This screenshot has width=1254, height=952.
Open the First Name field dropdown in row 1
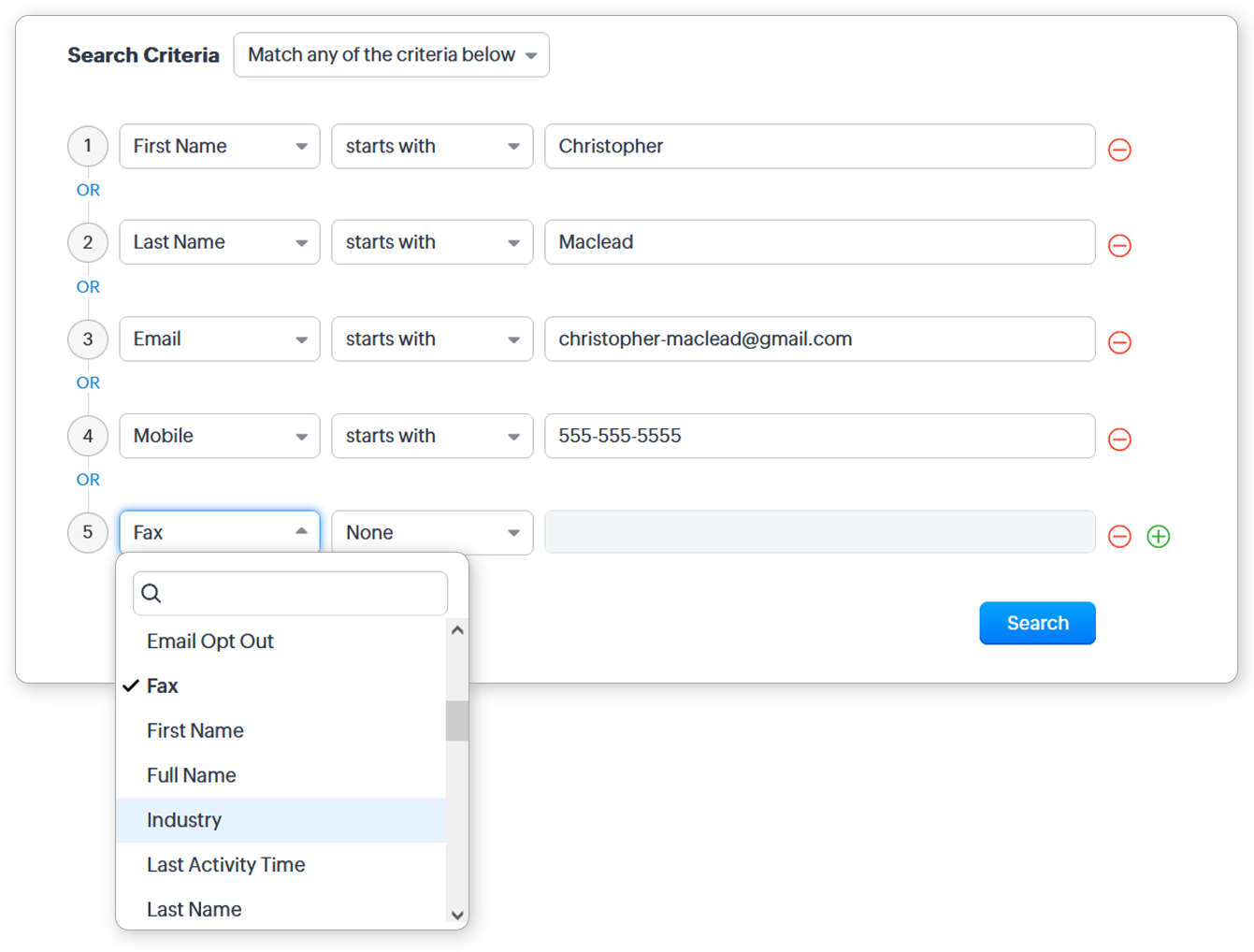pos(220,147)
